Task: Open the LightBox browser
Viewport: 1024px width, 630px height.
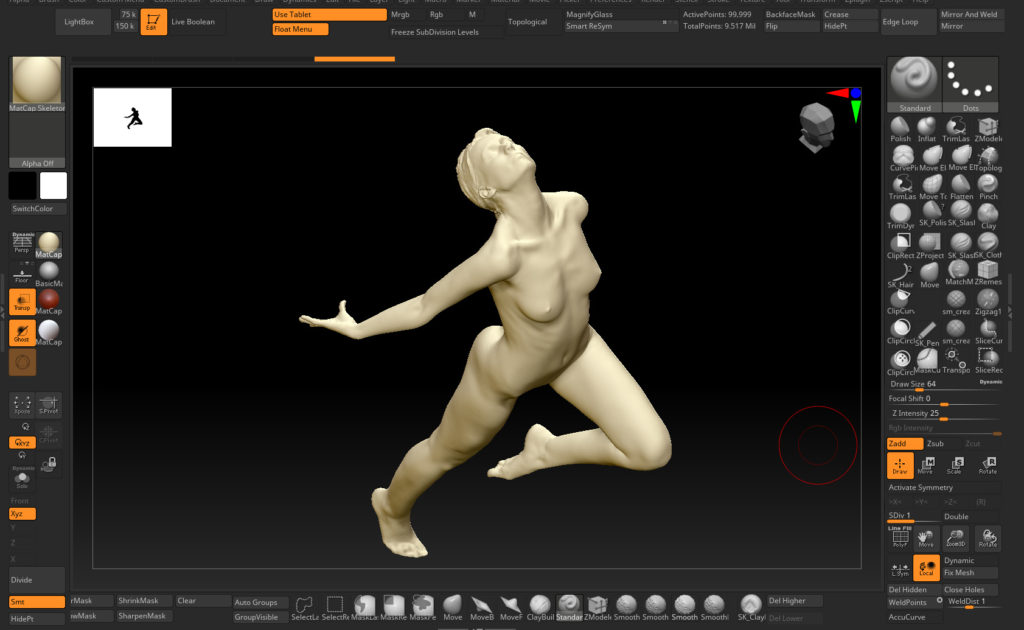Action: pos(82,21)
